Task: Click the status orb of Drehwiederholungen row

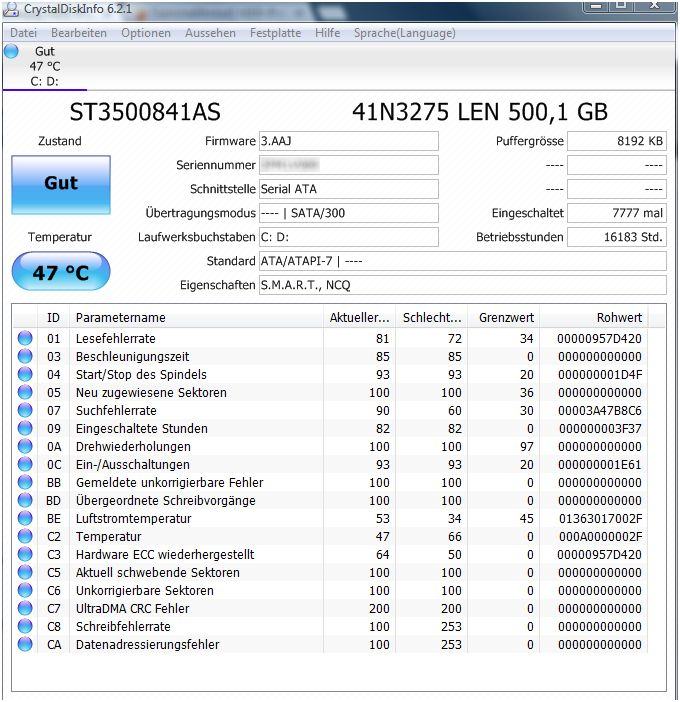Action: coord(25,446)
